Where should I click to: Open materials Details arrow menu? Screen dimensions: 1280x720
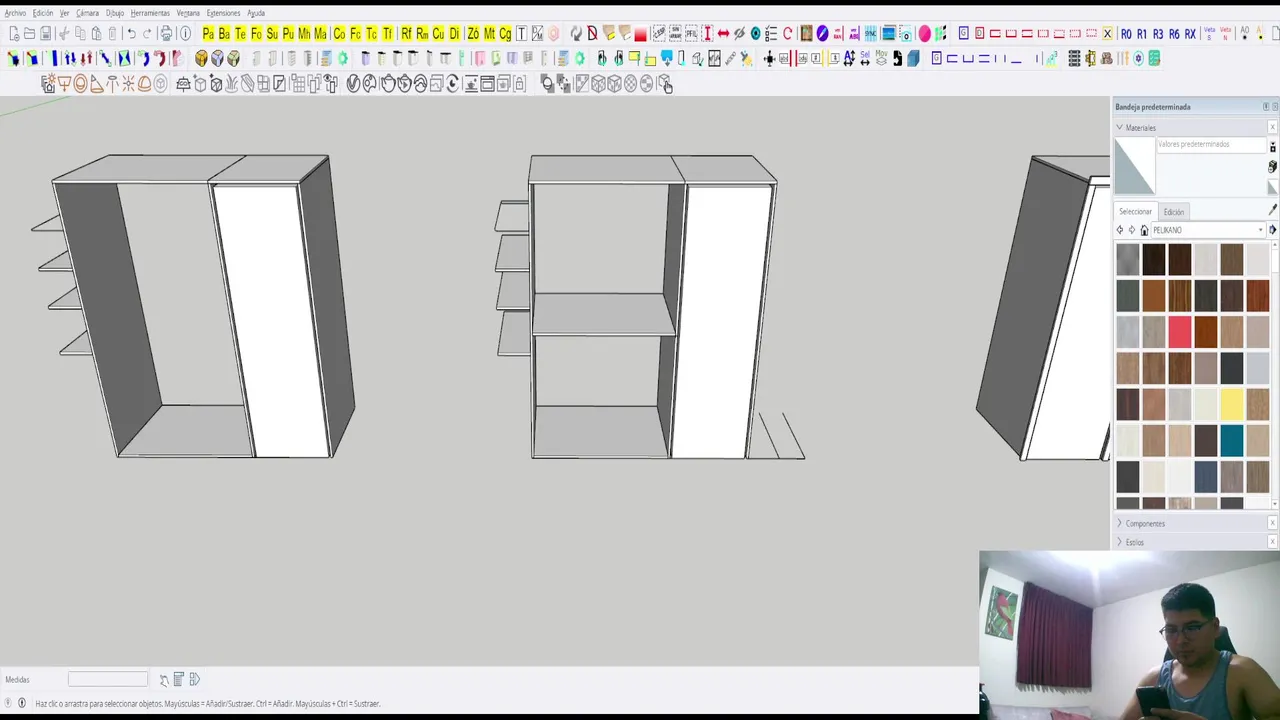click(1272, 229)
